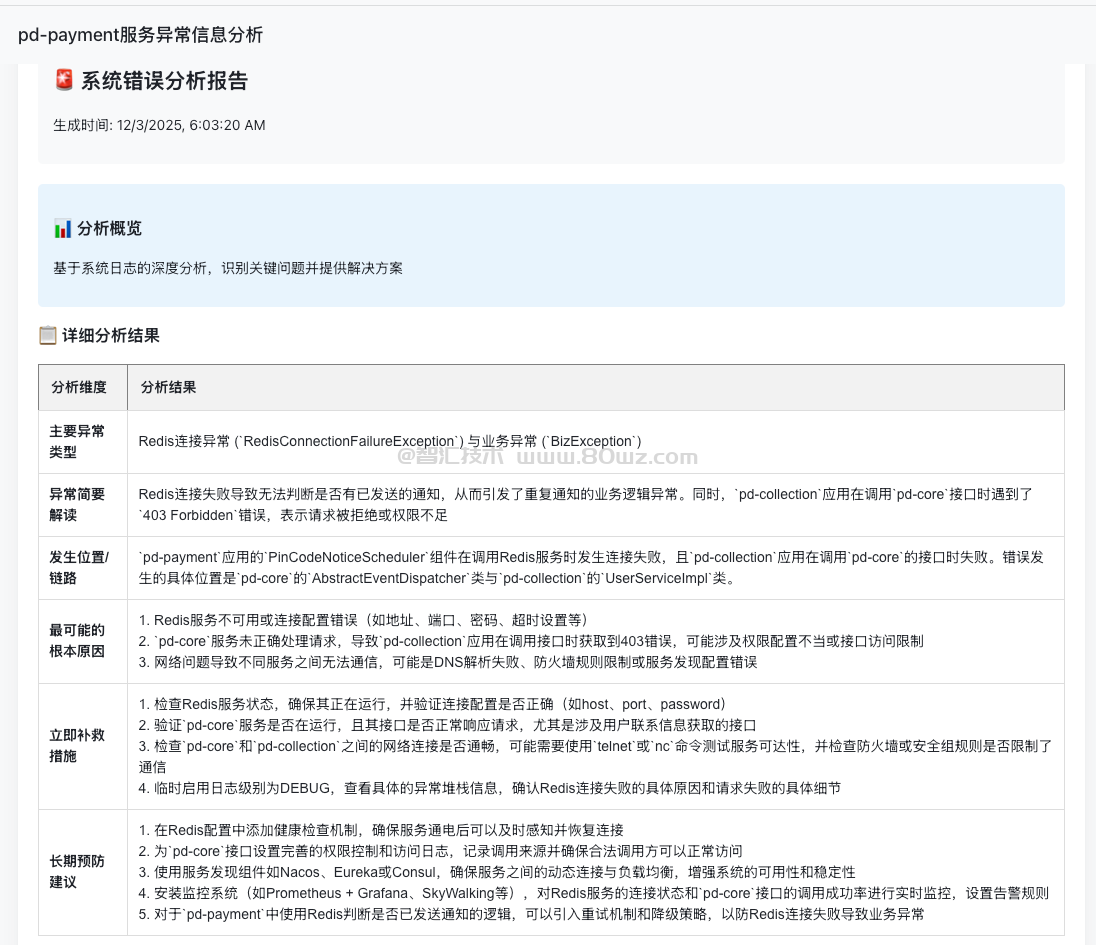Select the 长期预防建议 row label
1096x945 pixels.
pos(77,871)
